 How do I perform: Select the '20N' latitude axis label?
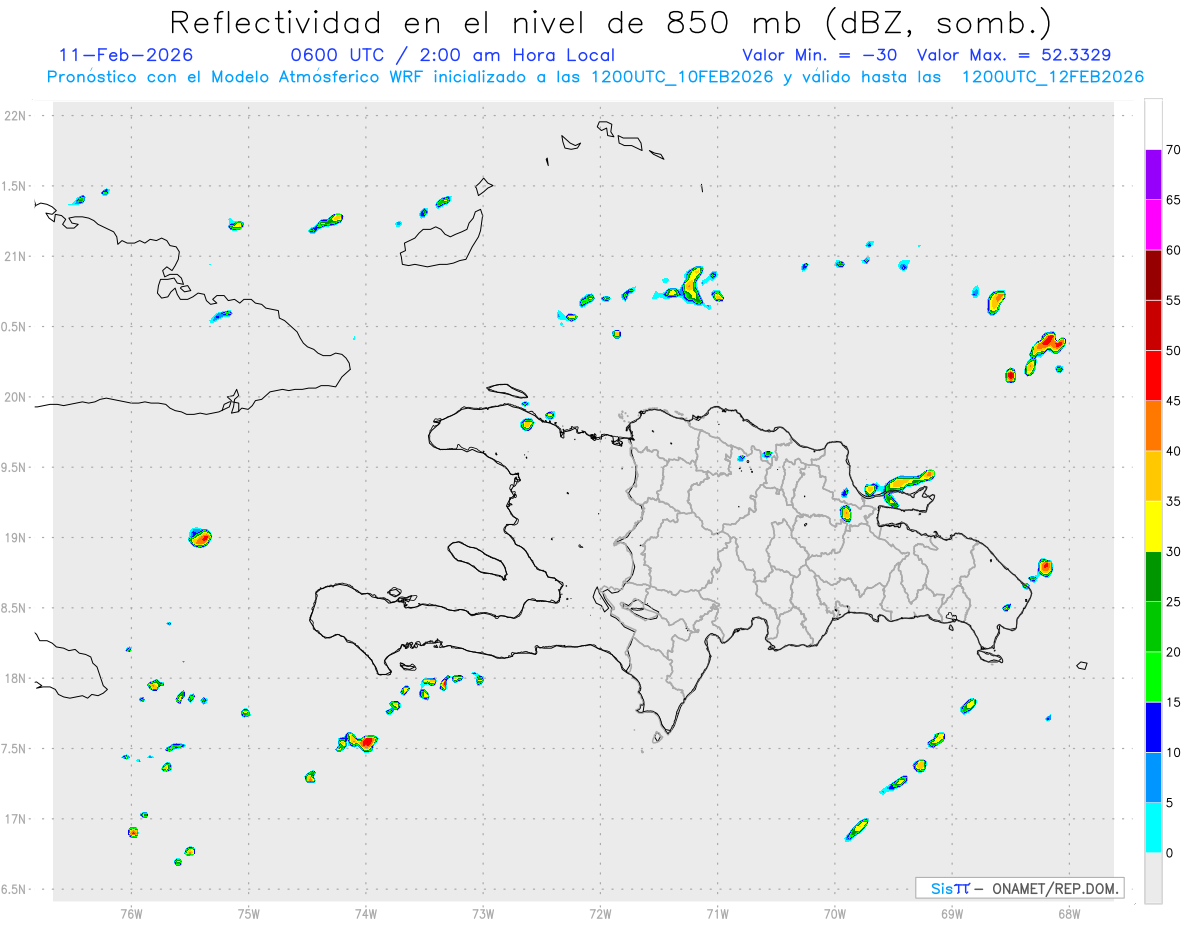[16, 397]
